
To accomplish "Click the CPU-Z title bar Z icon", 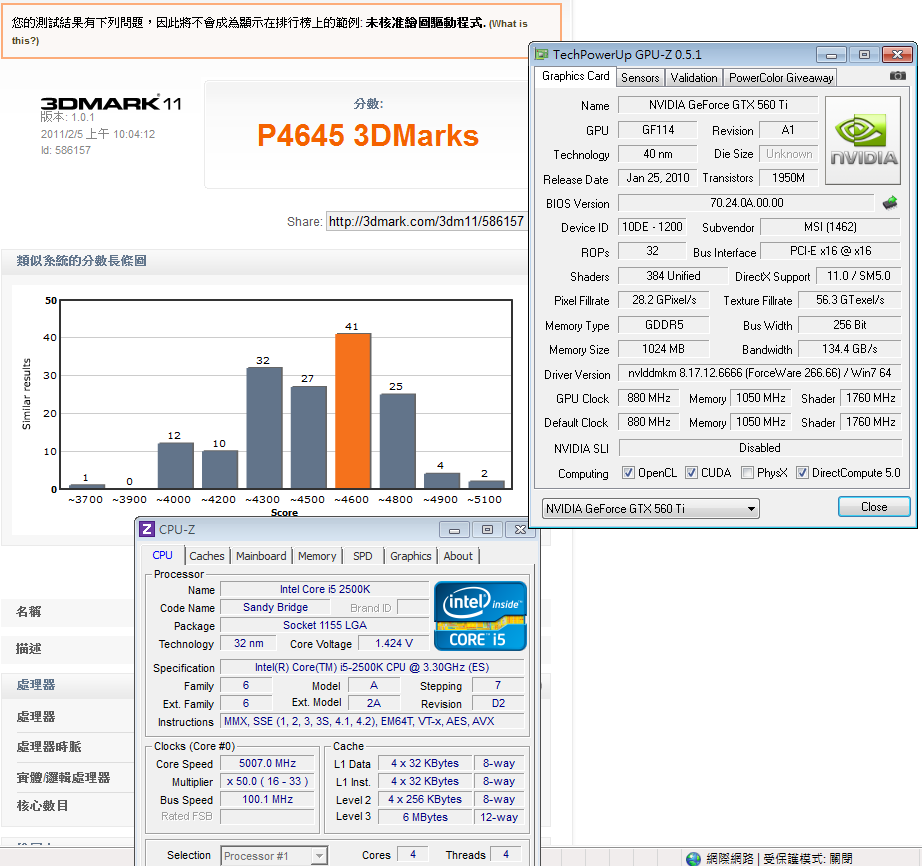I will [x=147, y=529].
